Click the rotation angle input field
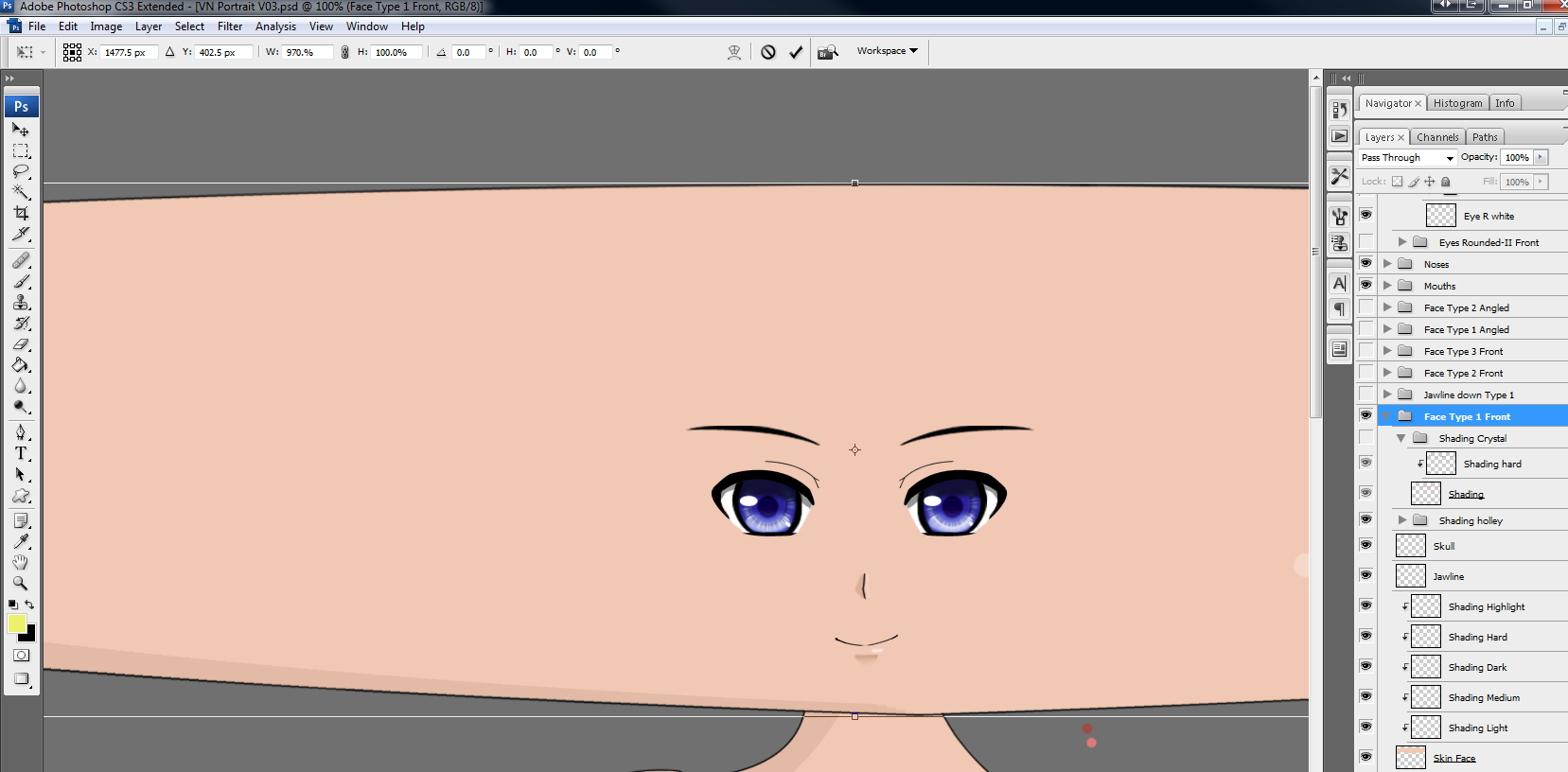This screenshot has width=1568, height=772. click(x=467, y=52)
